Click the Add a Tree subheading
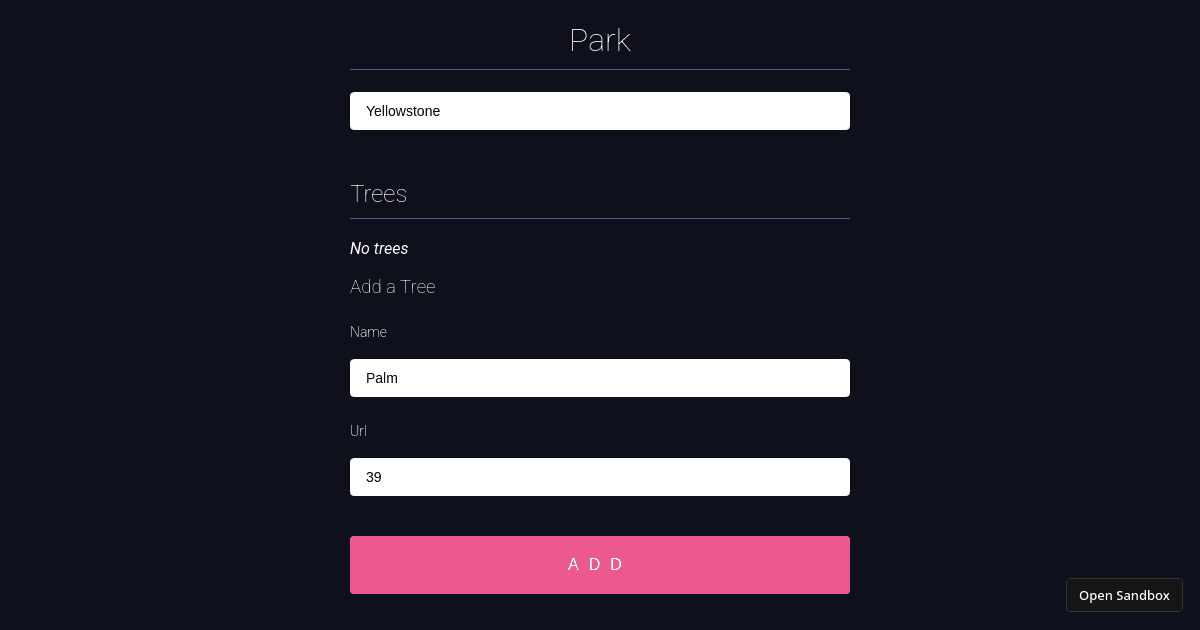 (x=392, y=287)
